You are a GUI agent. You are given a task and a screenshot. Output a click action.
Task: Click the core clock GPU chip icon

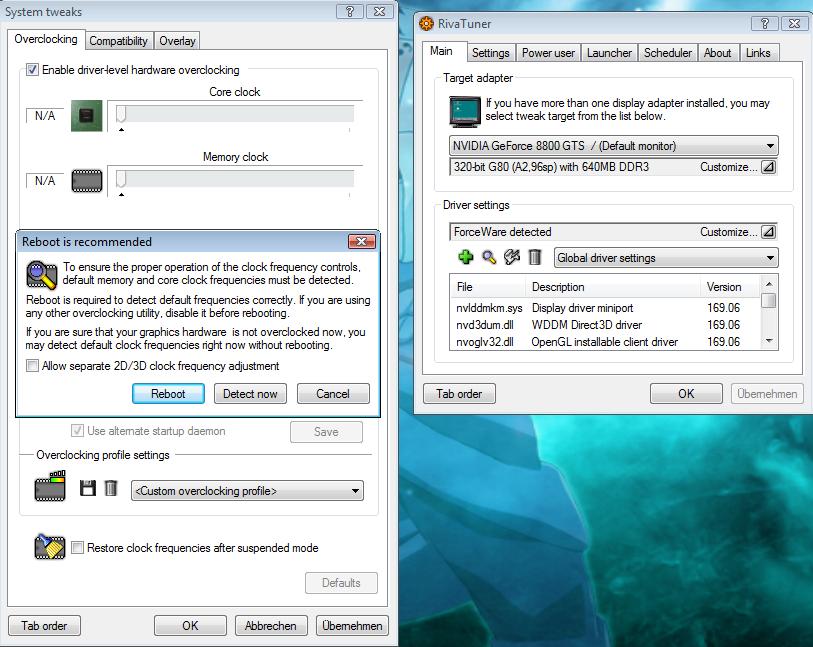pyautogui.click(x=87, y=116)
